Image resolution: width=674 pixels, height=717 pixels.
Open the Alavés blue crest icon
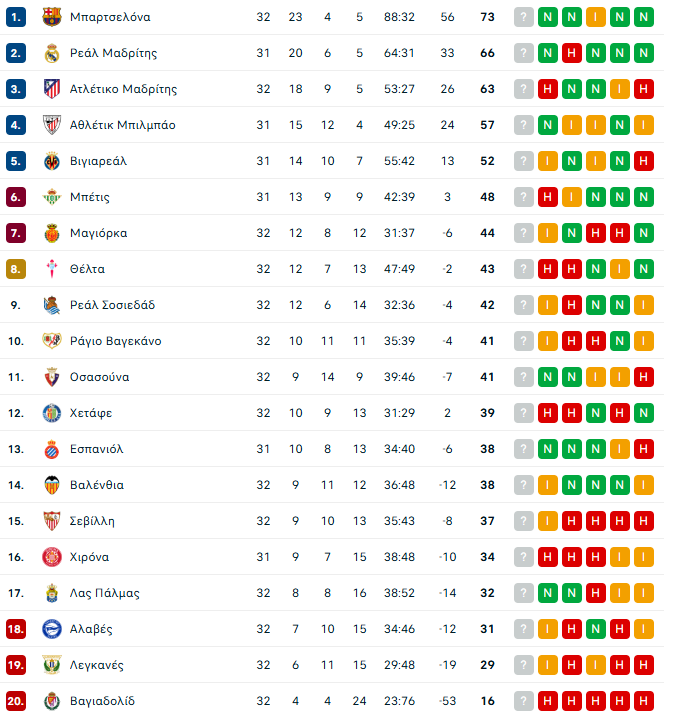tap(52, 629)
